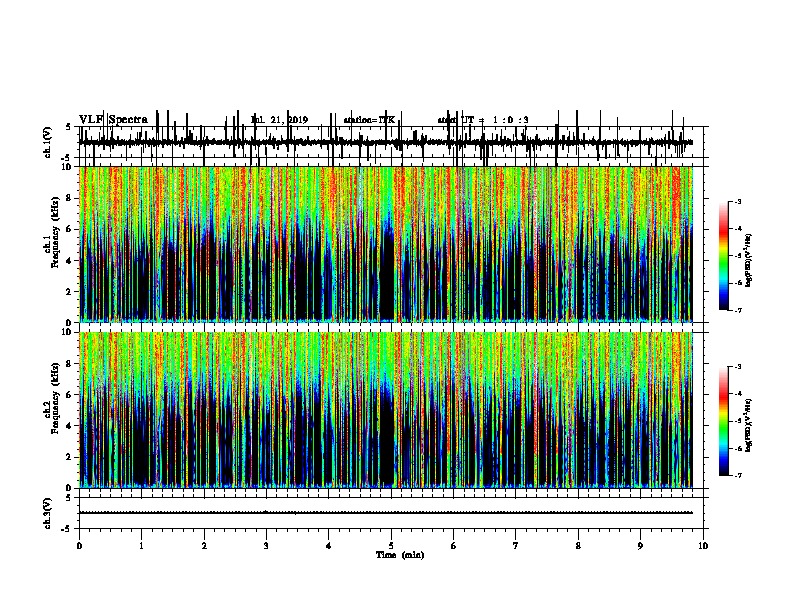Click the "ch.1(V)" waveform axis label
This screenshot has height=612, width=792.
click(x=48, y=142)
